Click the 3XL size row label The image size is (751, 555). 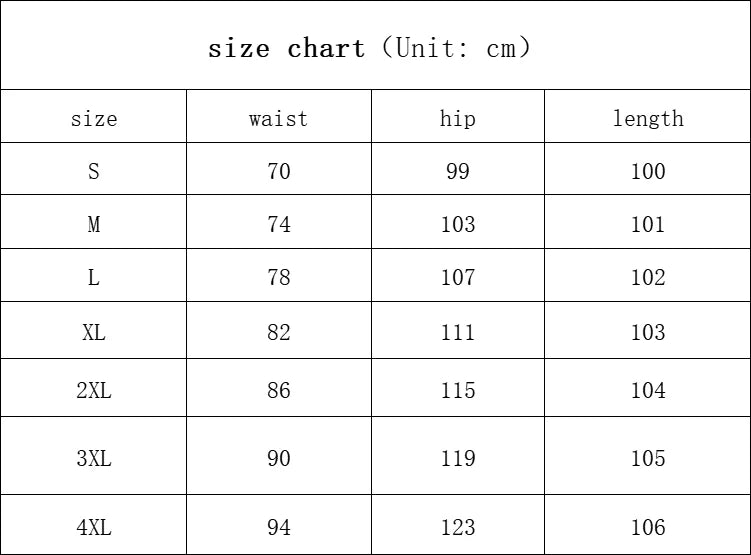[94, 459]
